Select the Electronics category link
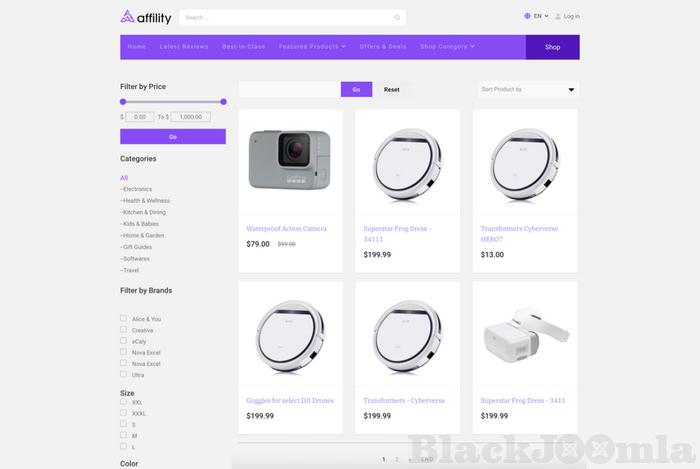700x469 pixels. (x=136, y=189)
